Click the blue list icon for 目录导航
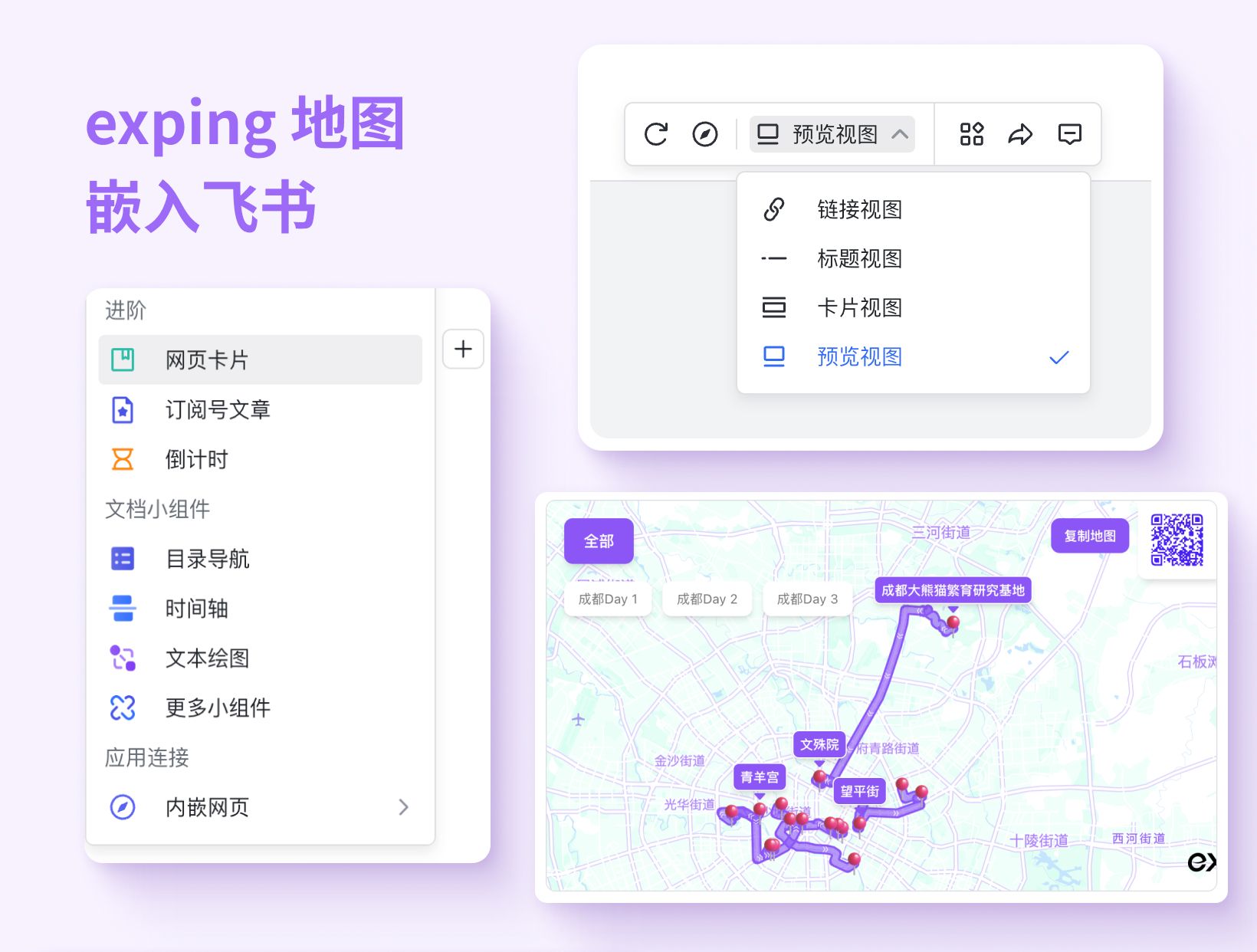The width and height of the screenshot is (1257, 952). pyautogui.click(x=123, y=559)
